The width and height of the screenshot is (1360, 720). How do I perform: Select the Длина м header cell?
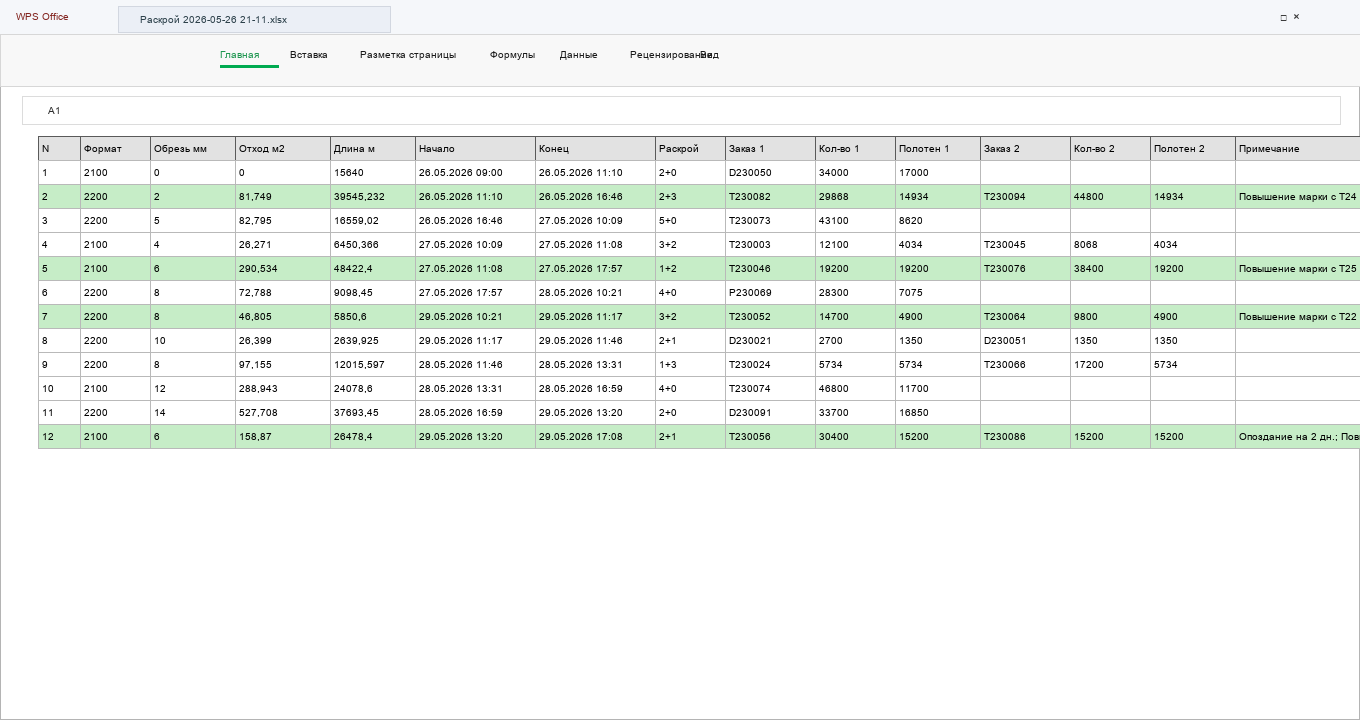(x=373, y=149)
